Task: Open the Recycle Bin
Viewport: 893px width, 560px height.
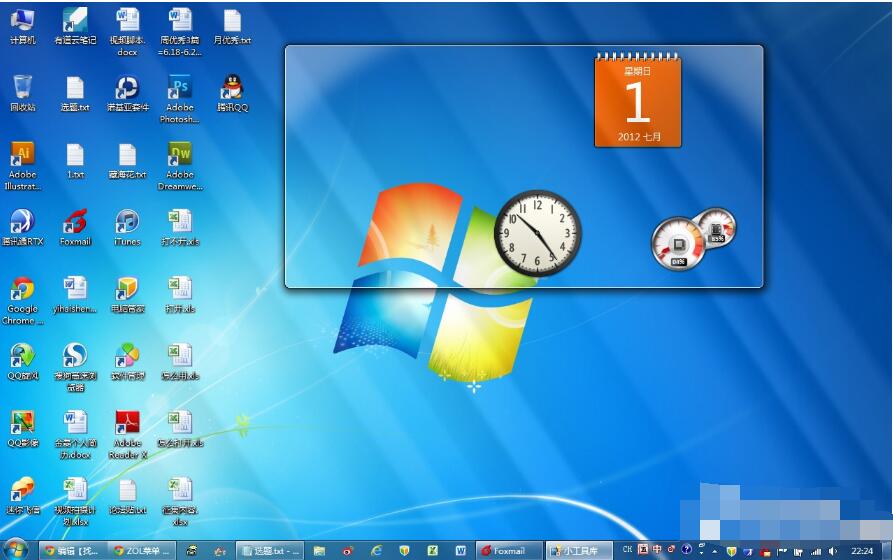Action: click(x=22, y=88)
